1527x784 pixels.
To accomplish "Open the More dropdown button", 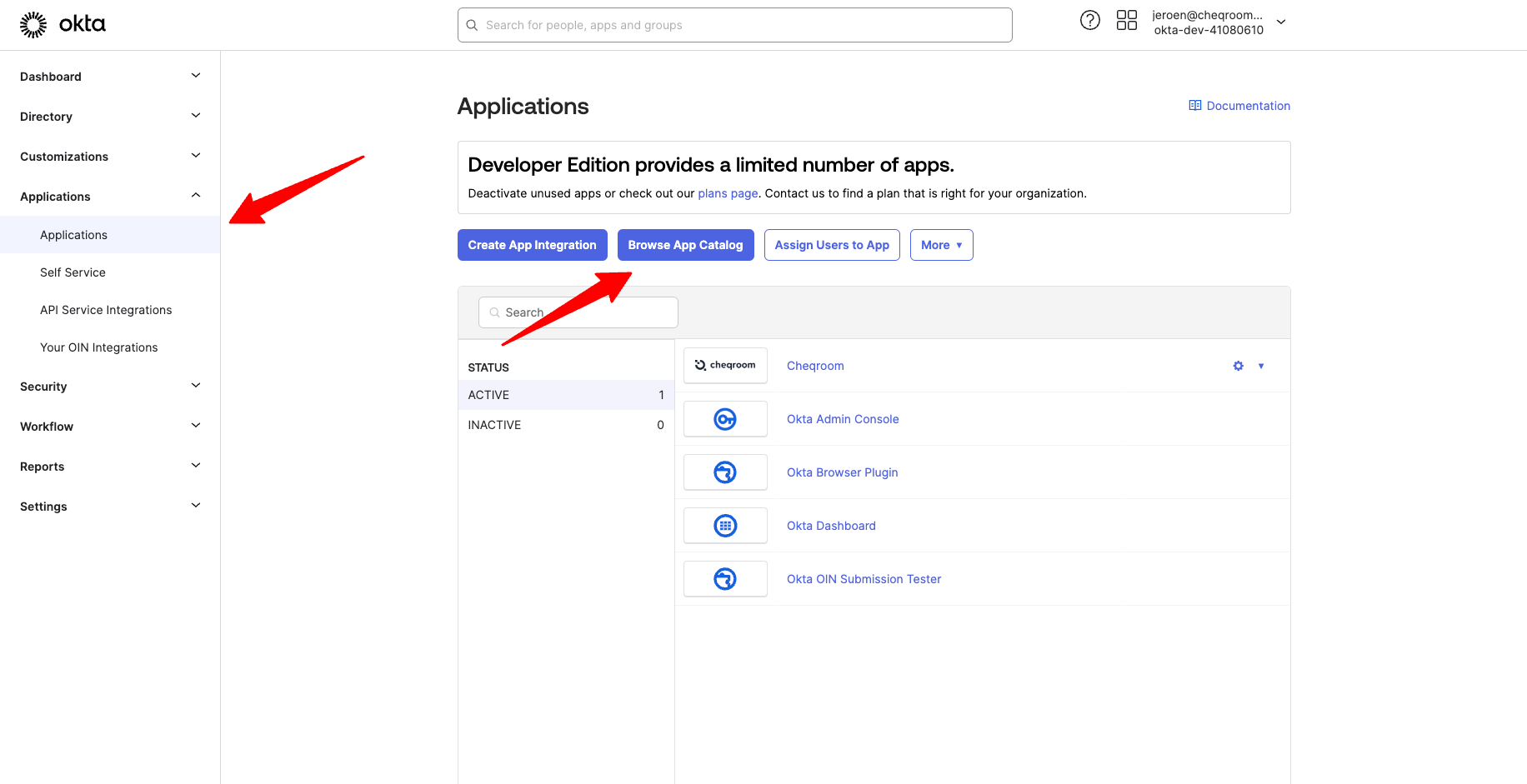I will point(941,245).
